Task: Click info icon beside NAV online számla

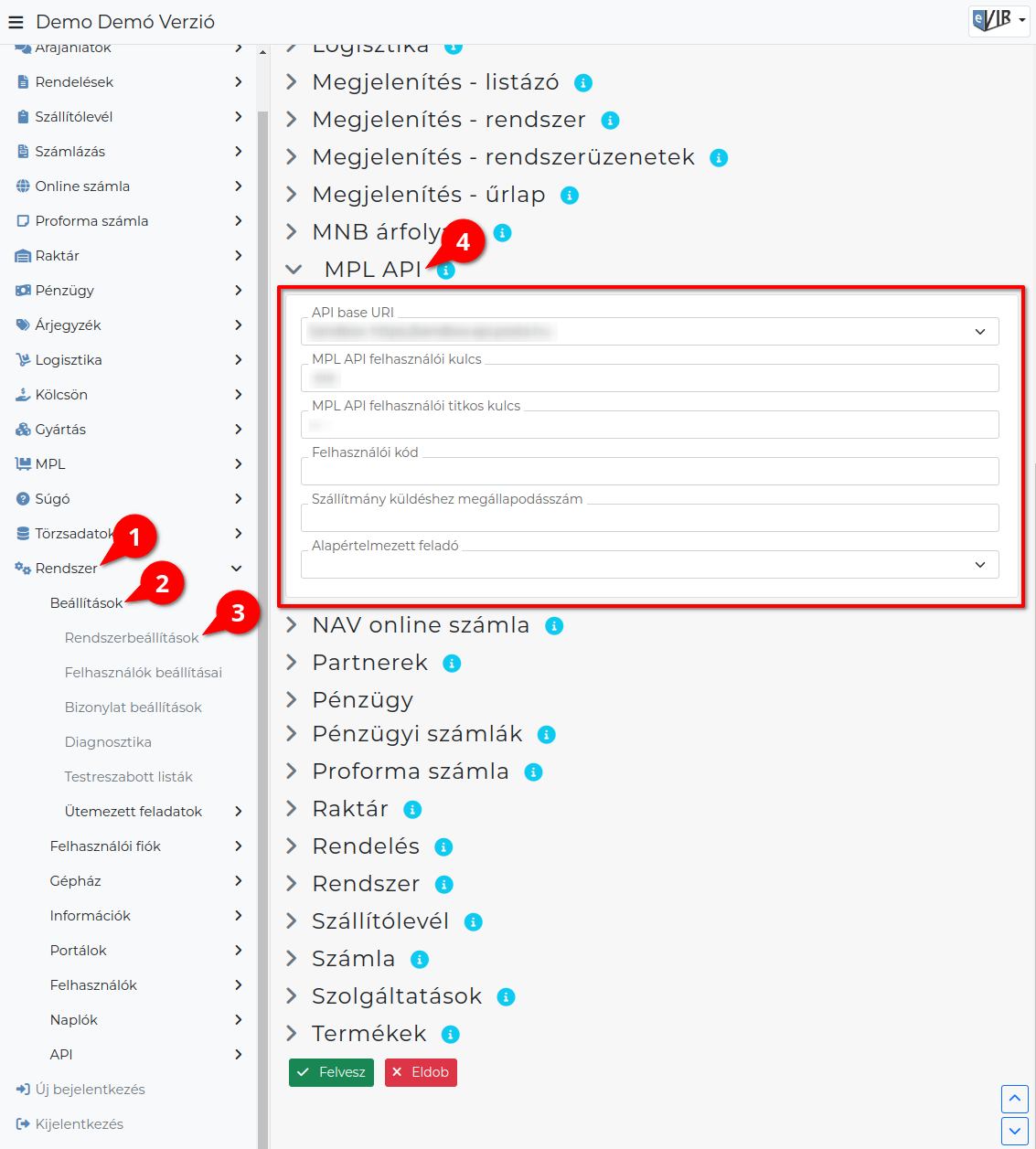Action: [554, 626]
